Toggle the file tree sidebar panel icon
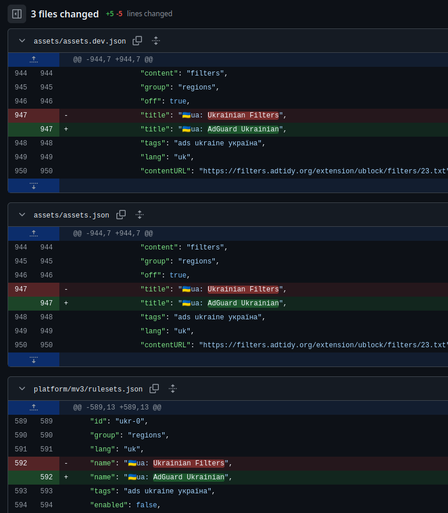Image resolution: width=448 pixels, height=513 pixels. pyautogui.click(x=17, y=14)
